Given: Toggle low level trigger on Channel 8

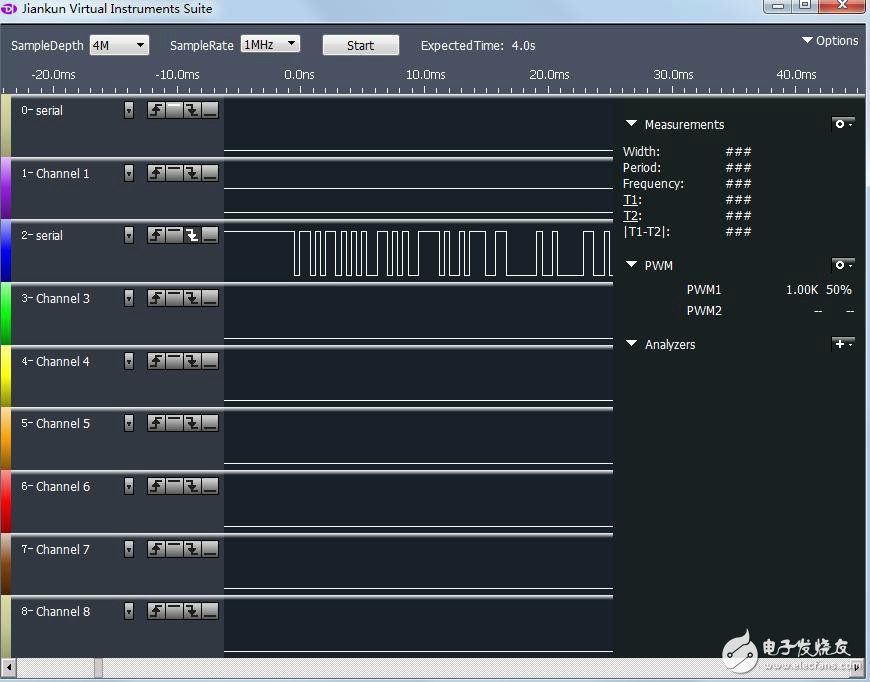Looking at the screenshot, I should pyautogui.click(x=210, y=611).
